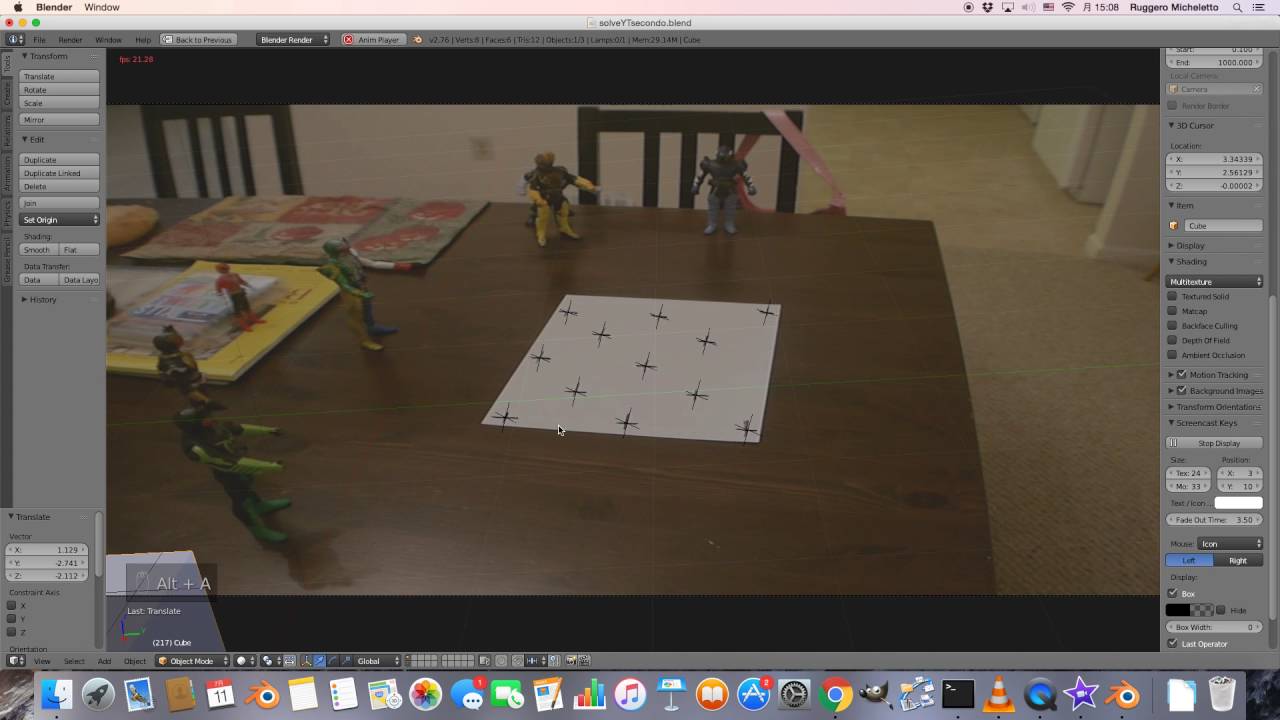Screen dimensions: 1280x720
Task: Open the Object Mode dropdown
Action: (x=192, y=661)
